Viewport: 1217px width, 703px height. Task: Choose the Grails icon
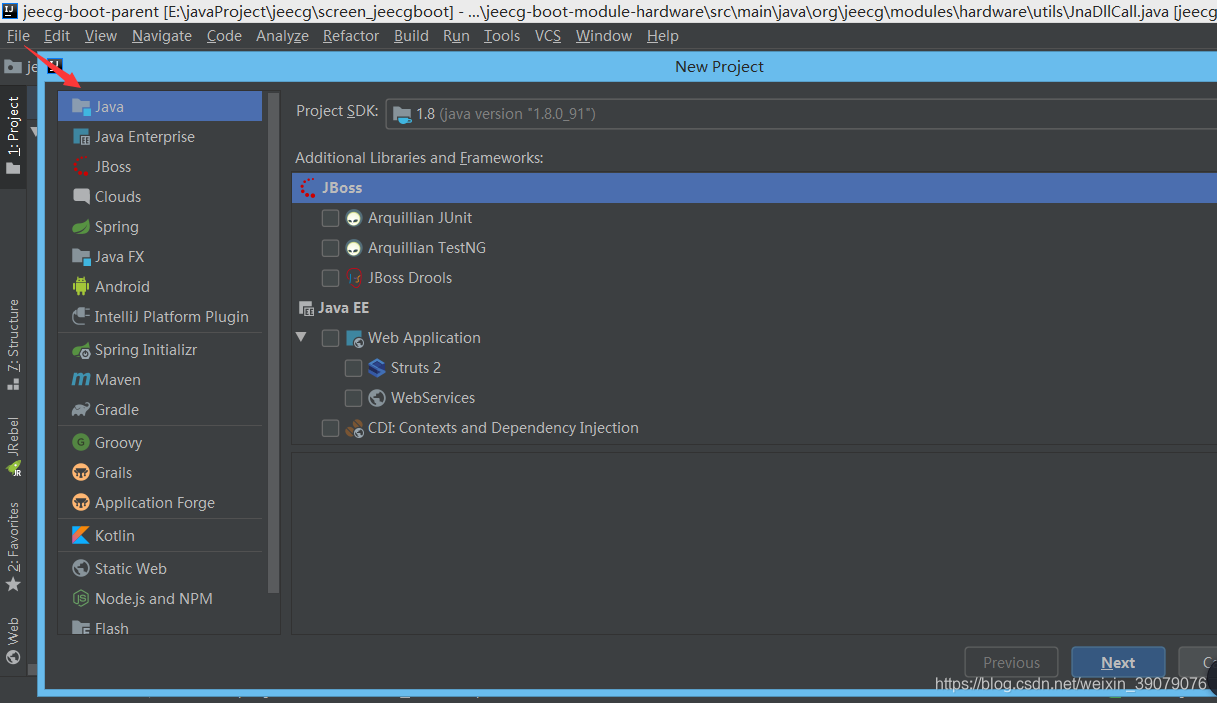click(x=81, y=473)
